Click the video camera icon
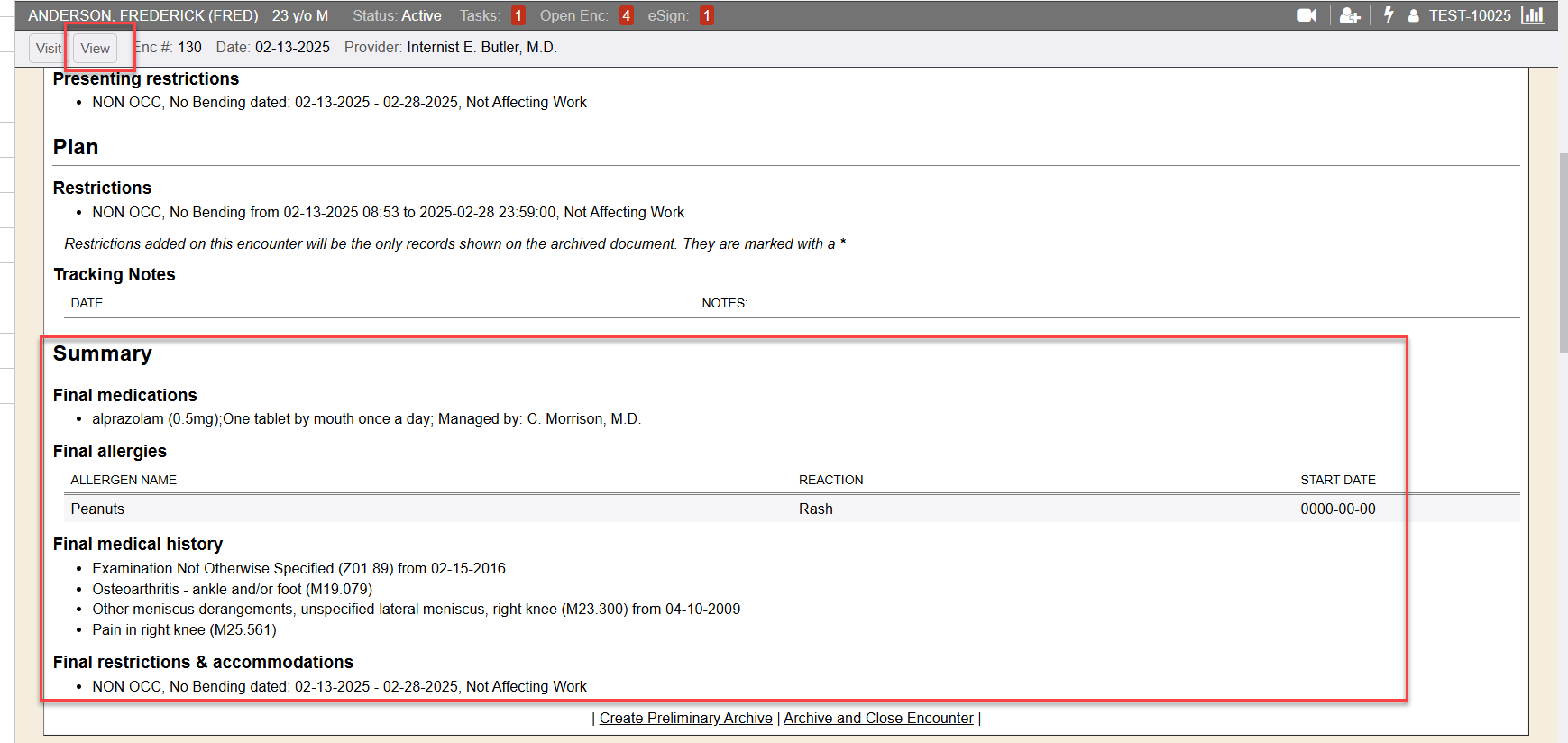The width and height of the screenshot is (1568, 743). pyautogui.click(x=1307, y=15)
